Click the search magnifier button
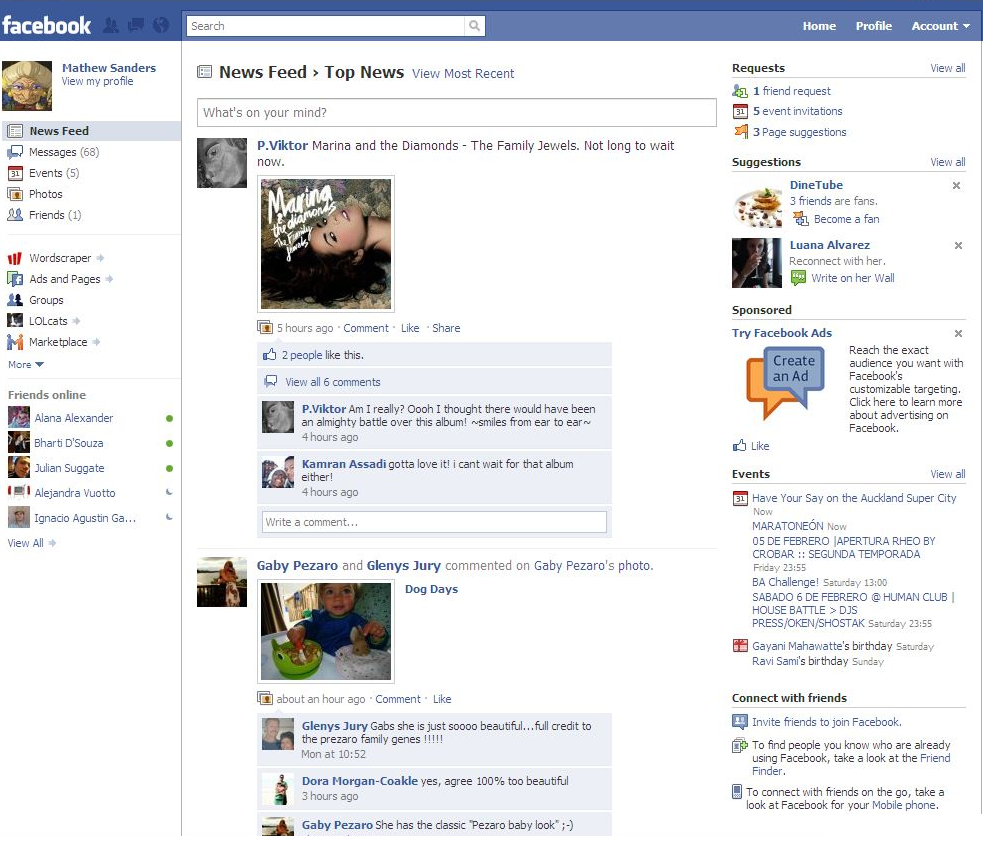 475,26
